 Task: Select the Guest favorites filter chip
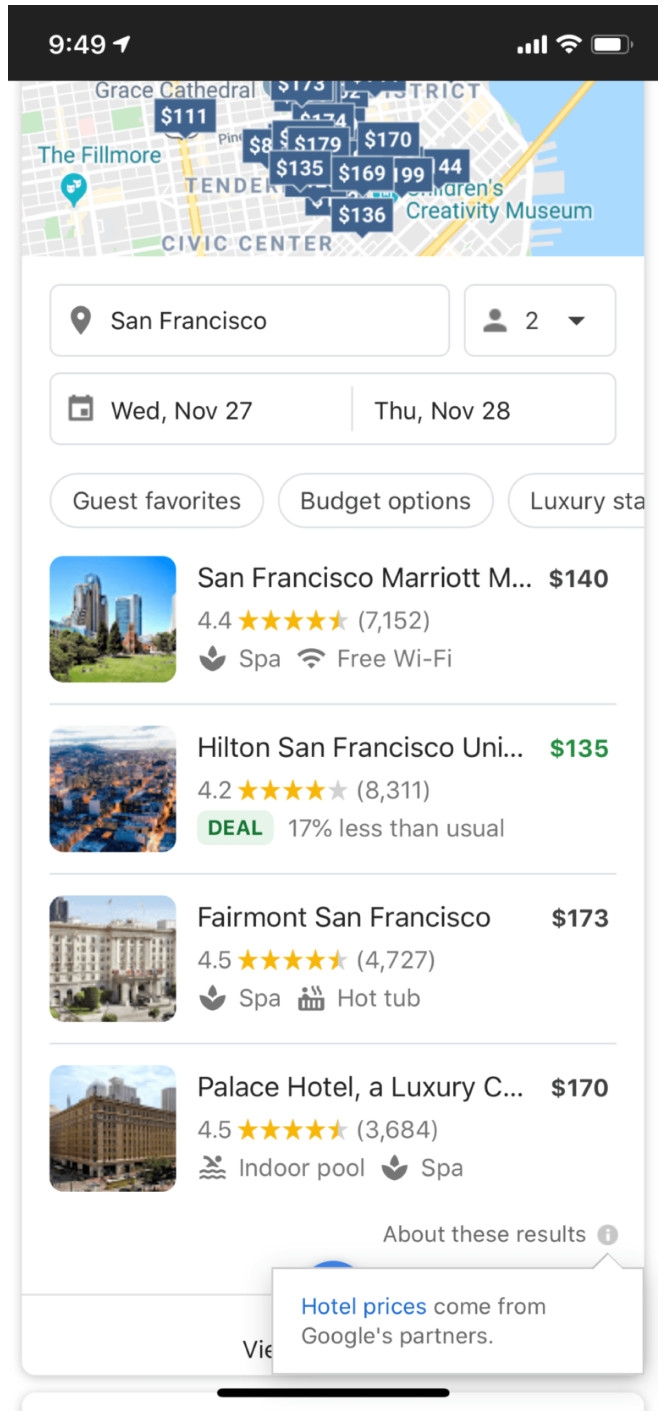pyautogui.click(x=157, y=501)
